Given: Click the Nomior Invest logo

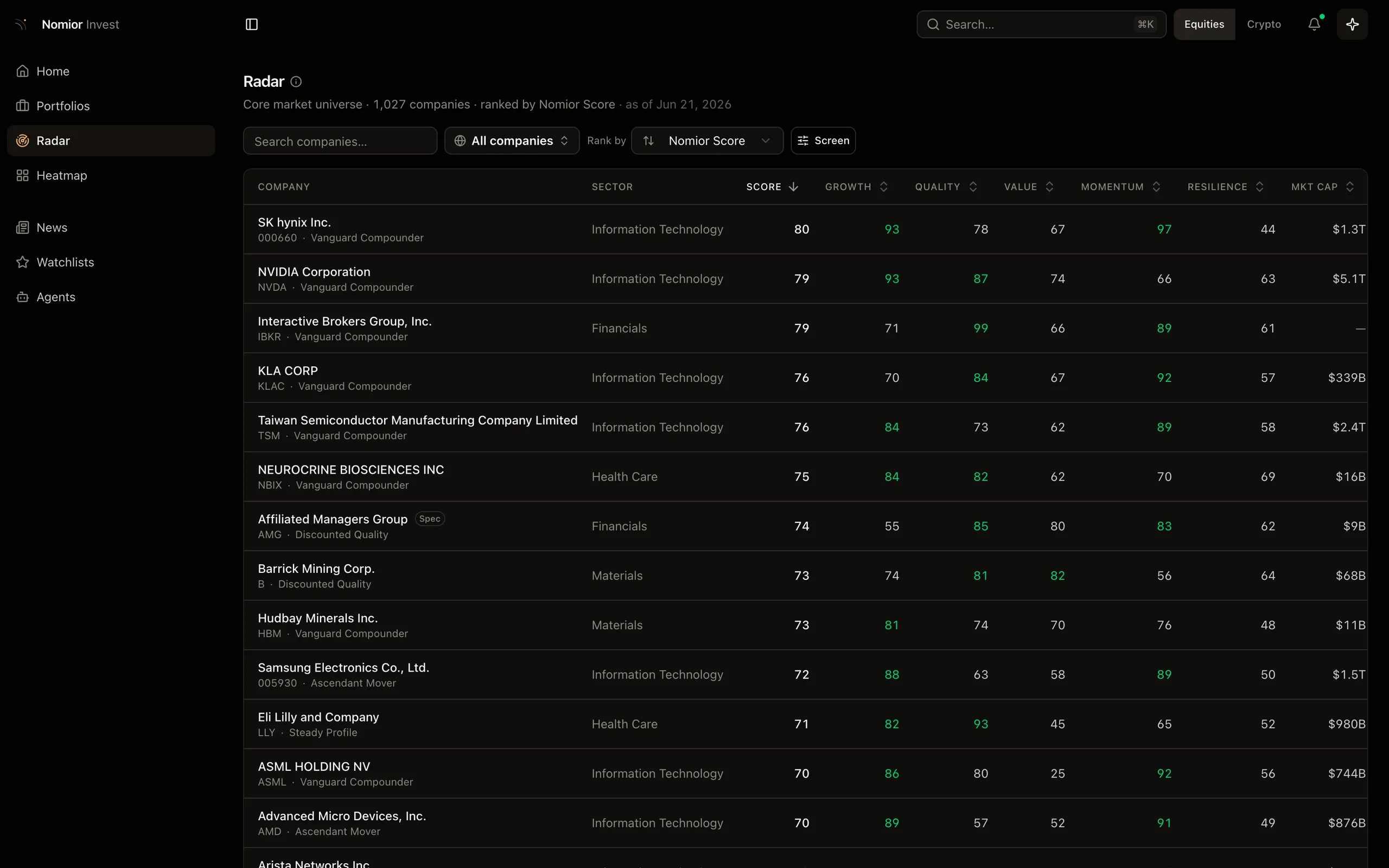Looking at the screenshot, I should [68, 24].
